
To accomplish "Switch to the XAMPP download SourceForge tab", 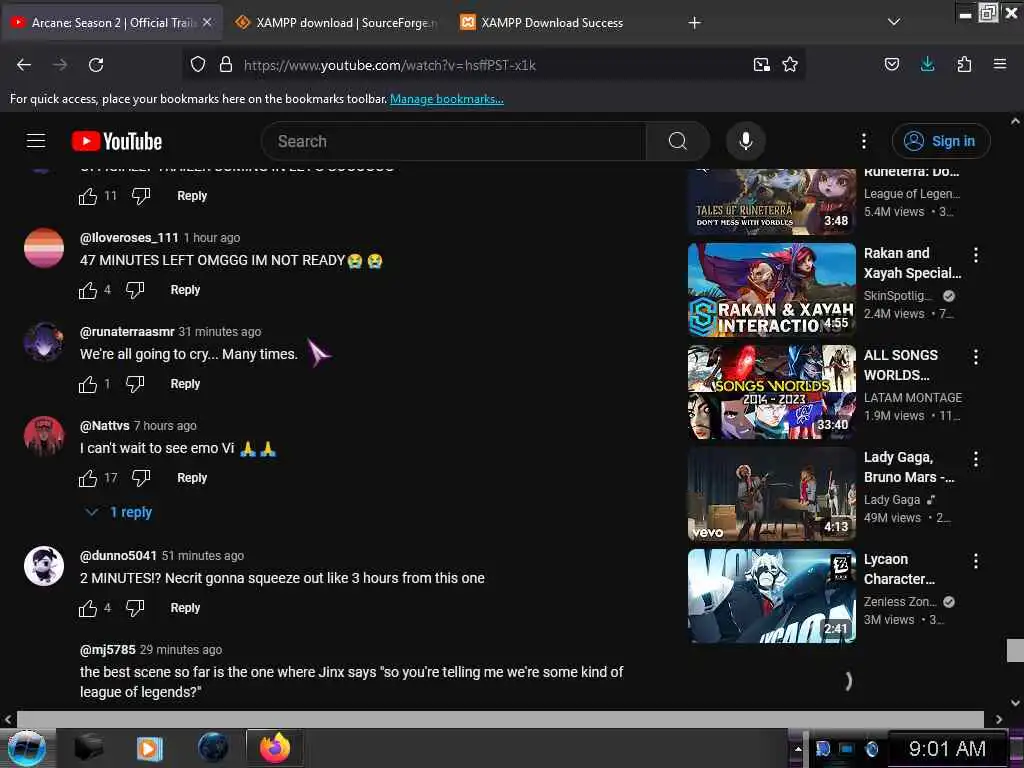I will (336, 22).
